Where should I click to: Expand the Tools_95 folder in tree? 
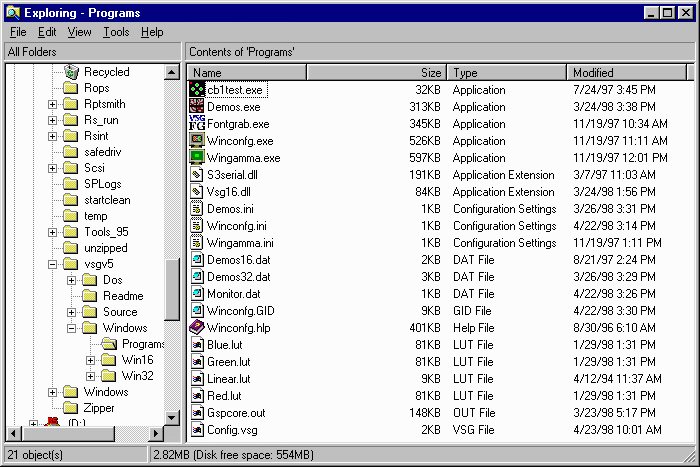[53, 232]
